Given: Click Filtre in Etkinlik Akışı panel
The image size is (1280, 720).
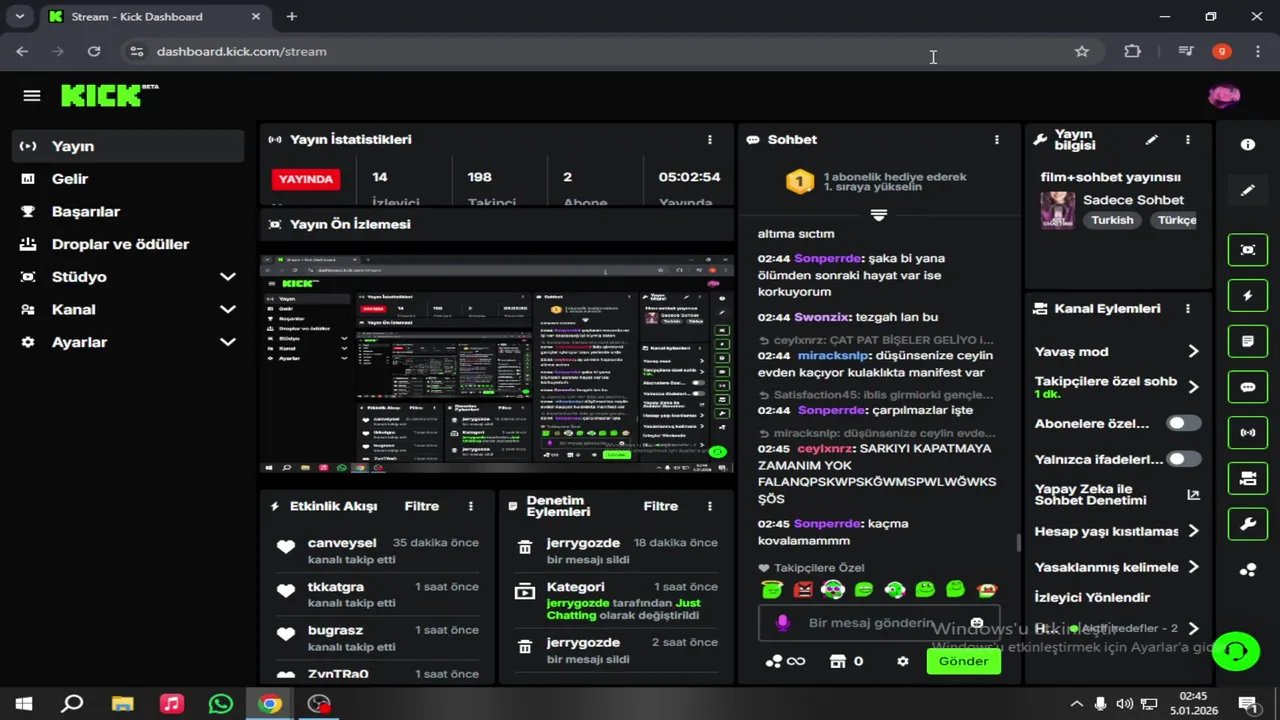Looking at the screenshot, I should coord(421,507).
